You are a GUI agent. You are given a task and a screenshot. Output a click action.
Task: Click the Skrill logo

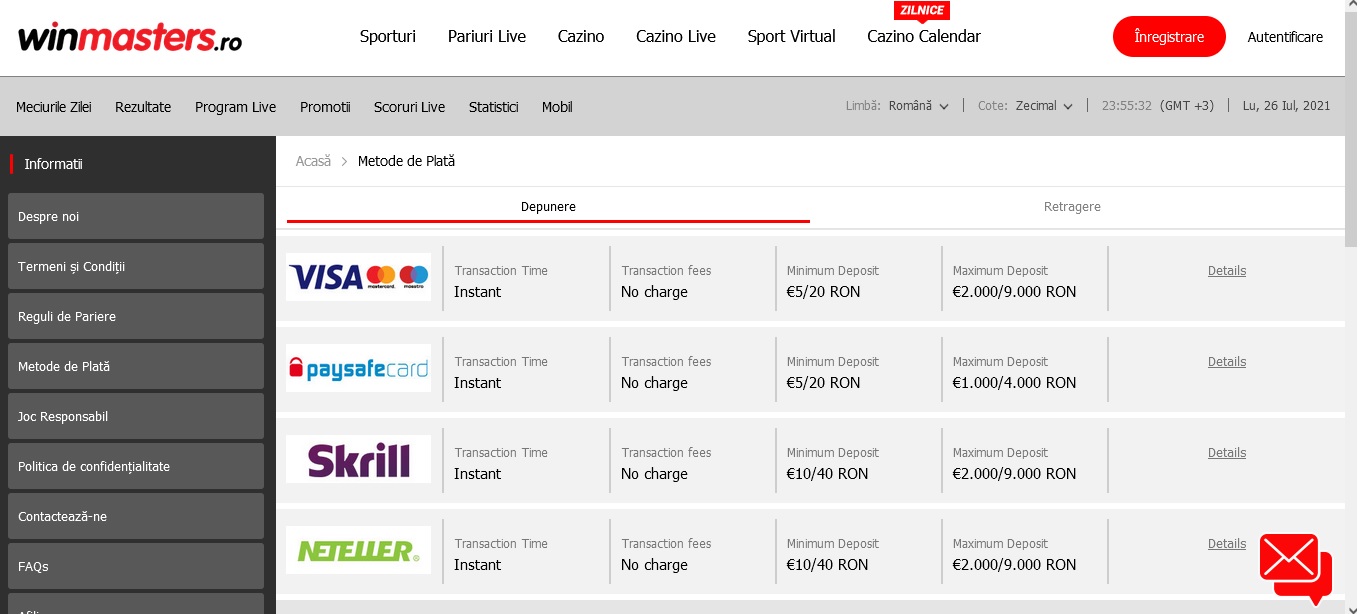click(x=358, y=458)
